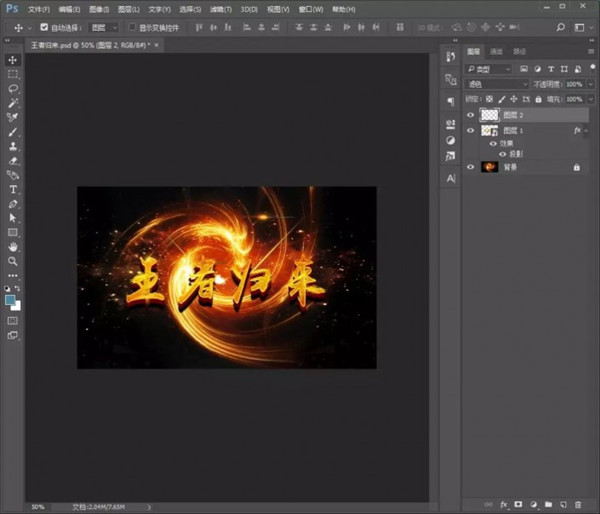Enable the 显示变换控件 checkbox

[x=132, y=27]
